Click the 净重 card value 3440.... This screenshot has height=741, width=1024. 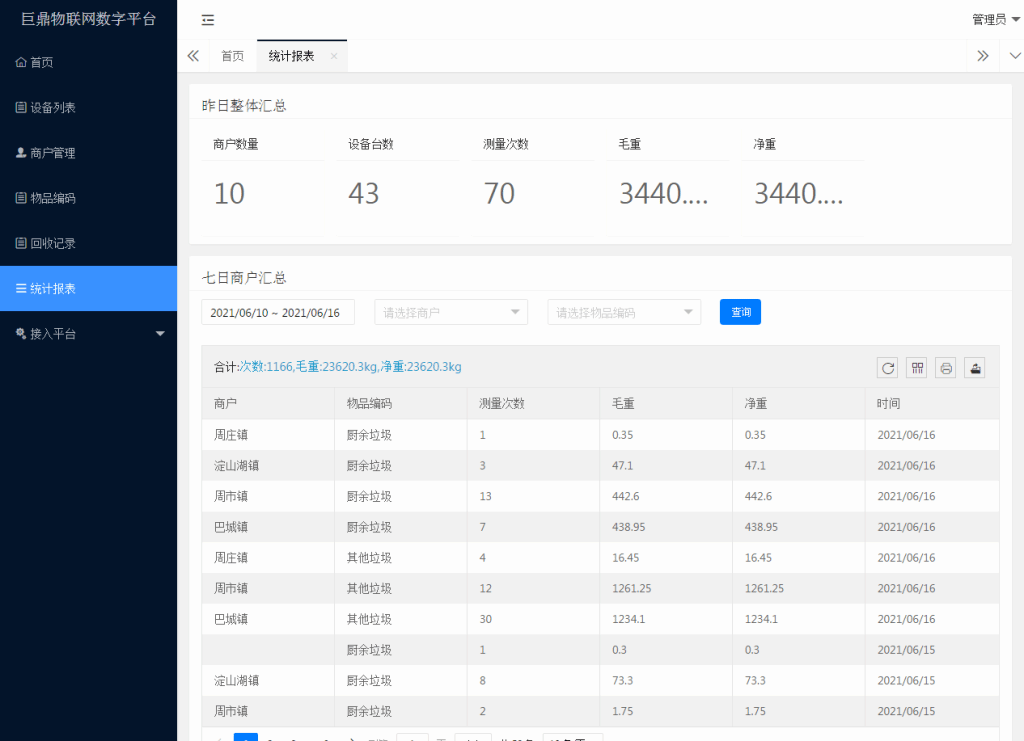point(799,193)
